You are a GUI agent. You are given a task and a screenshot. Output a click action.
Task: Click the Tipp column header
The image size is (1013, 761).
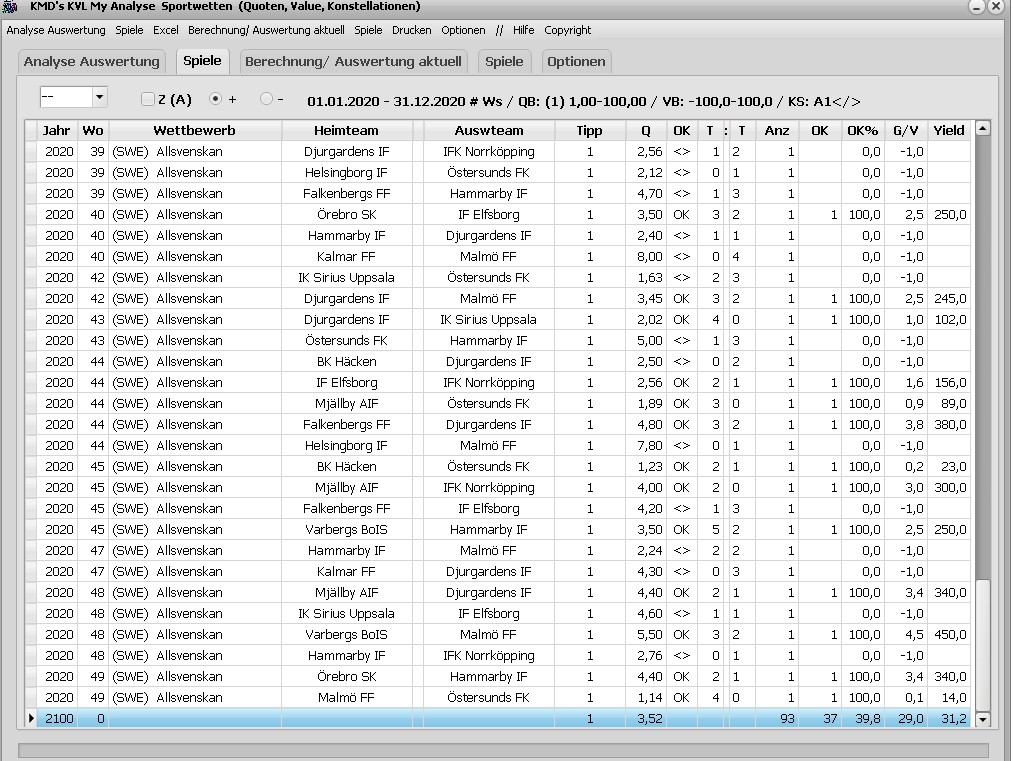(590, 130)
